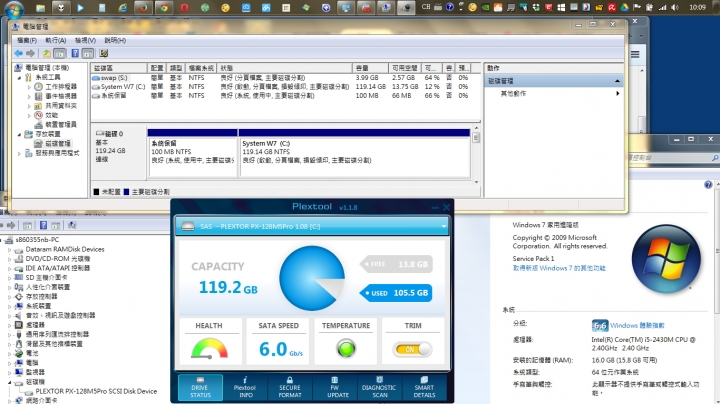
Task: Toggle the console tree toolbar button
Action: click(59, 53)
